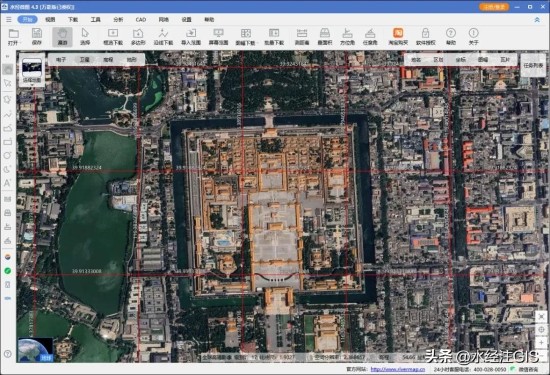Expand the left sidebar chevron at top
Screen dimensions: 550x375
7,56
